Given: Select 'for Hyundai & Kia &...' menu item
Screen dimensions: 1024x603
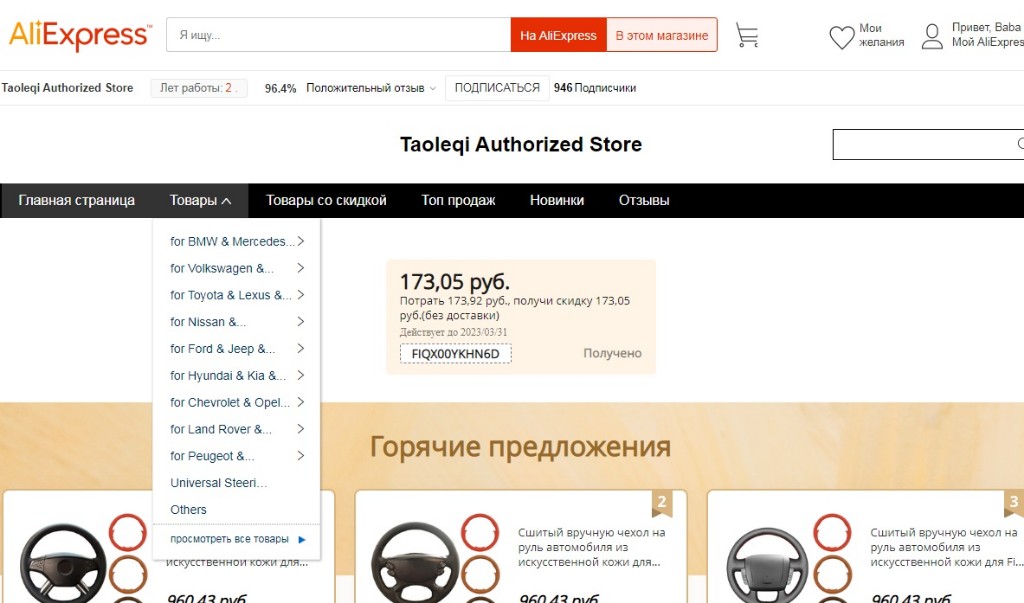Looking at the screenshot, I should (x=228, y=376).
